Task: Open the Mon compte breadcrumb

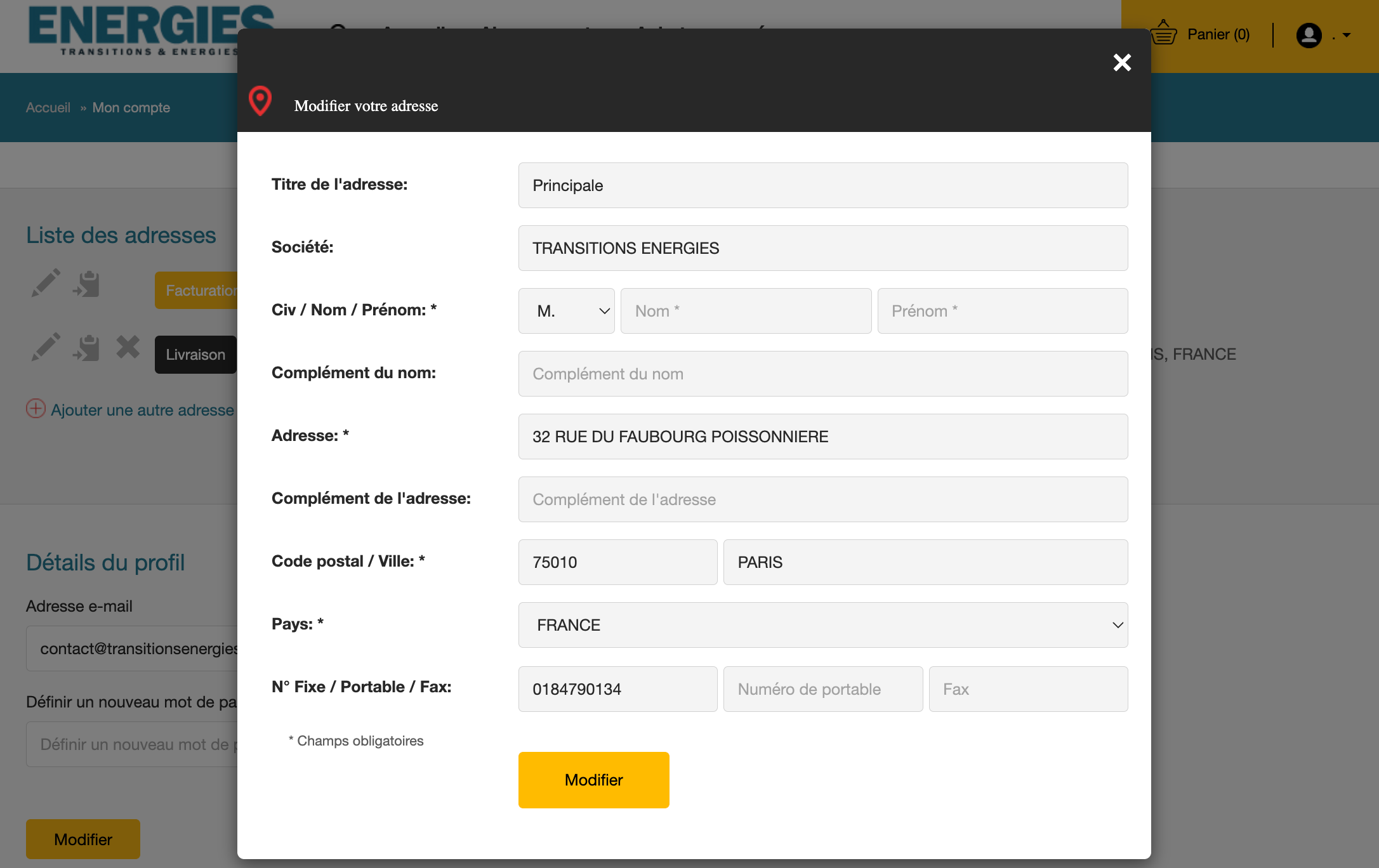Action: coord(131,108)
